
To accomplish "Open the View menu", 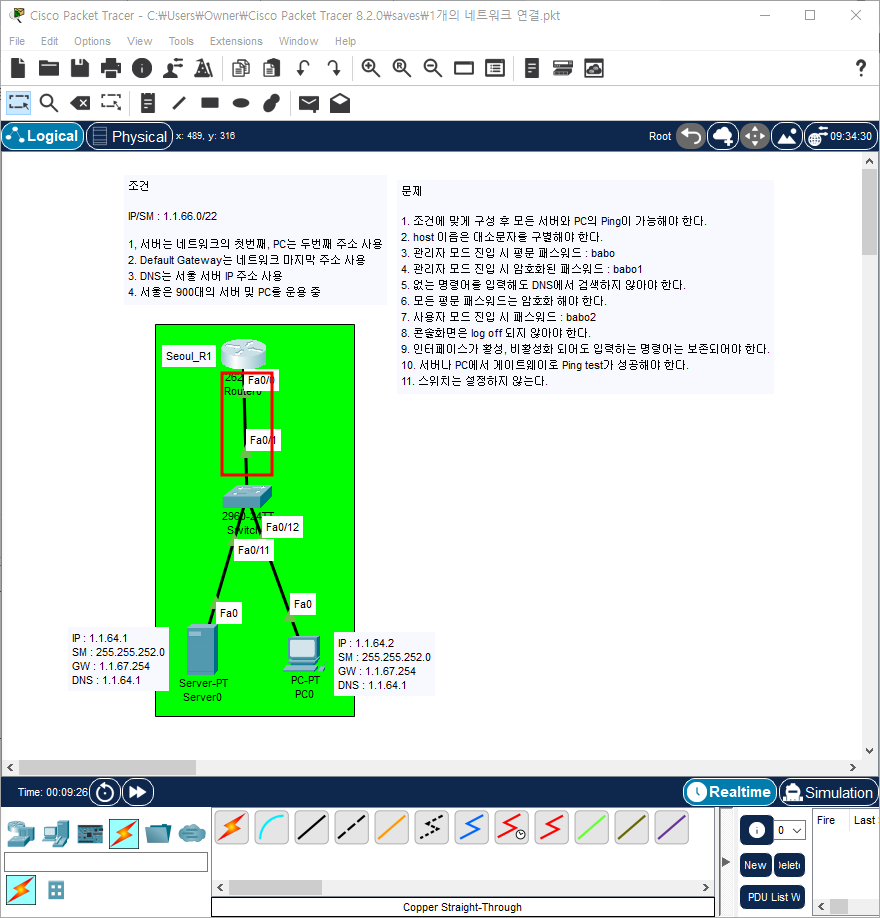I will coord(139,41).
